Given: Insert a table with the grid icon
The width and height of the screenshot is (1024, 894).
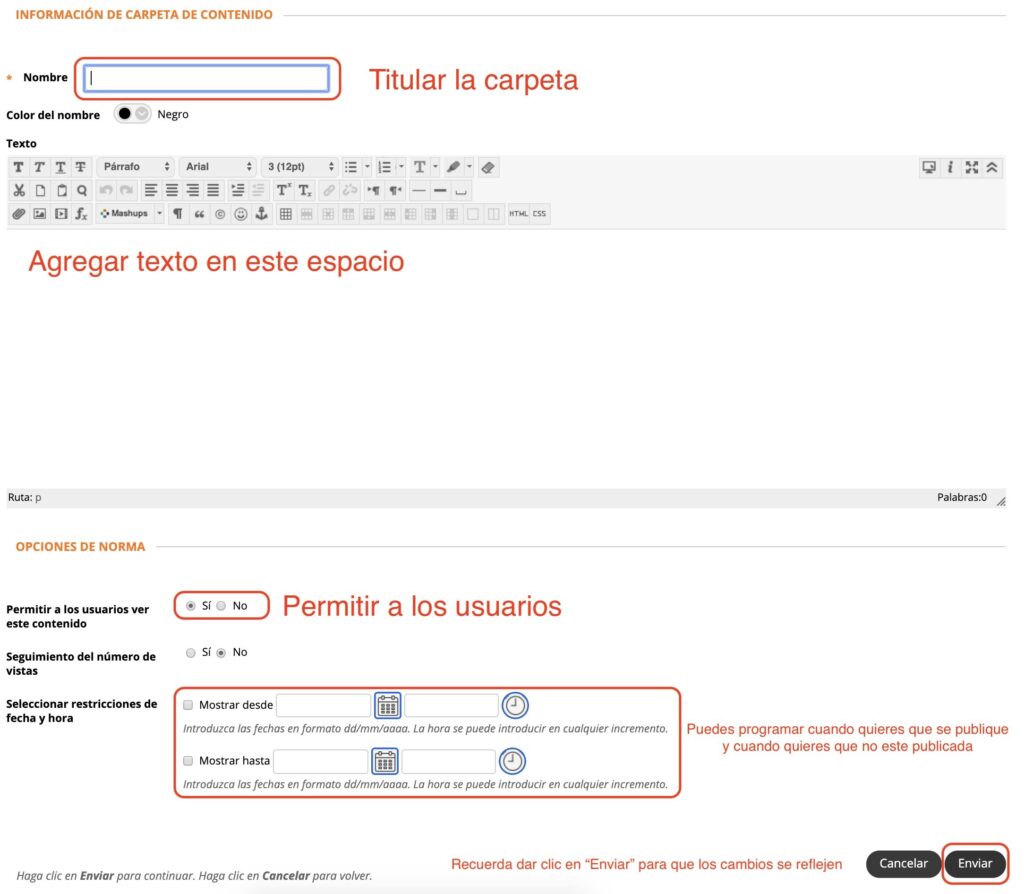Looking at the screenshot, I should click(x=286, y=214).
